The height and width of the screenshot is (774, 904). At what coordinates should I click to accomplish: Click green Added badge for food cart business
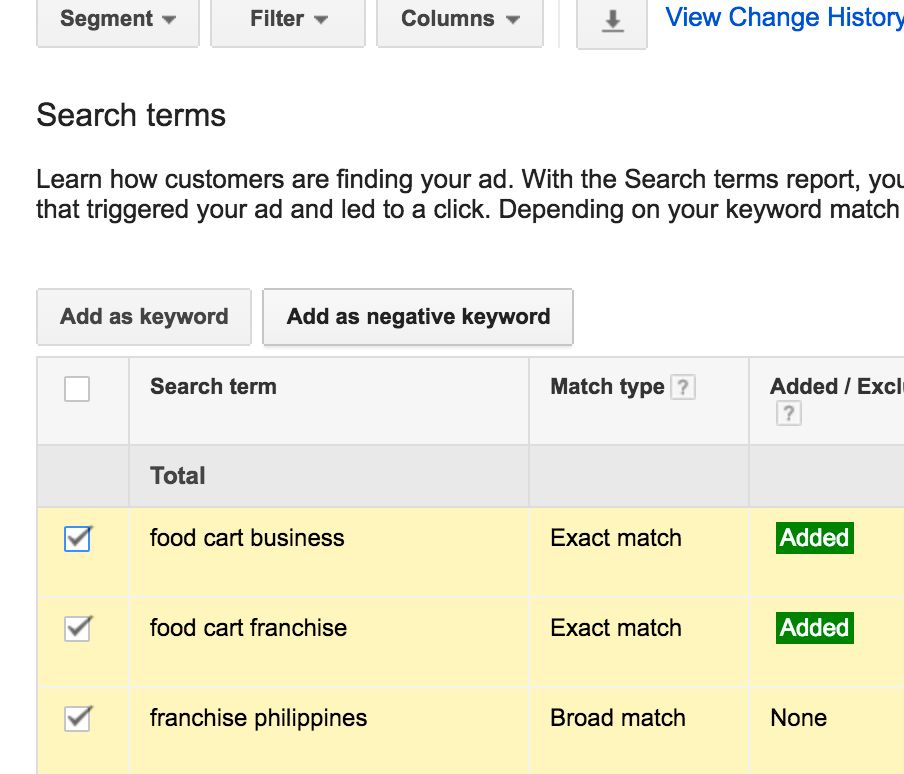[x=814, y=538]
